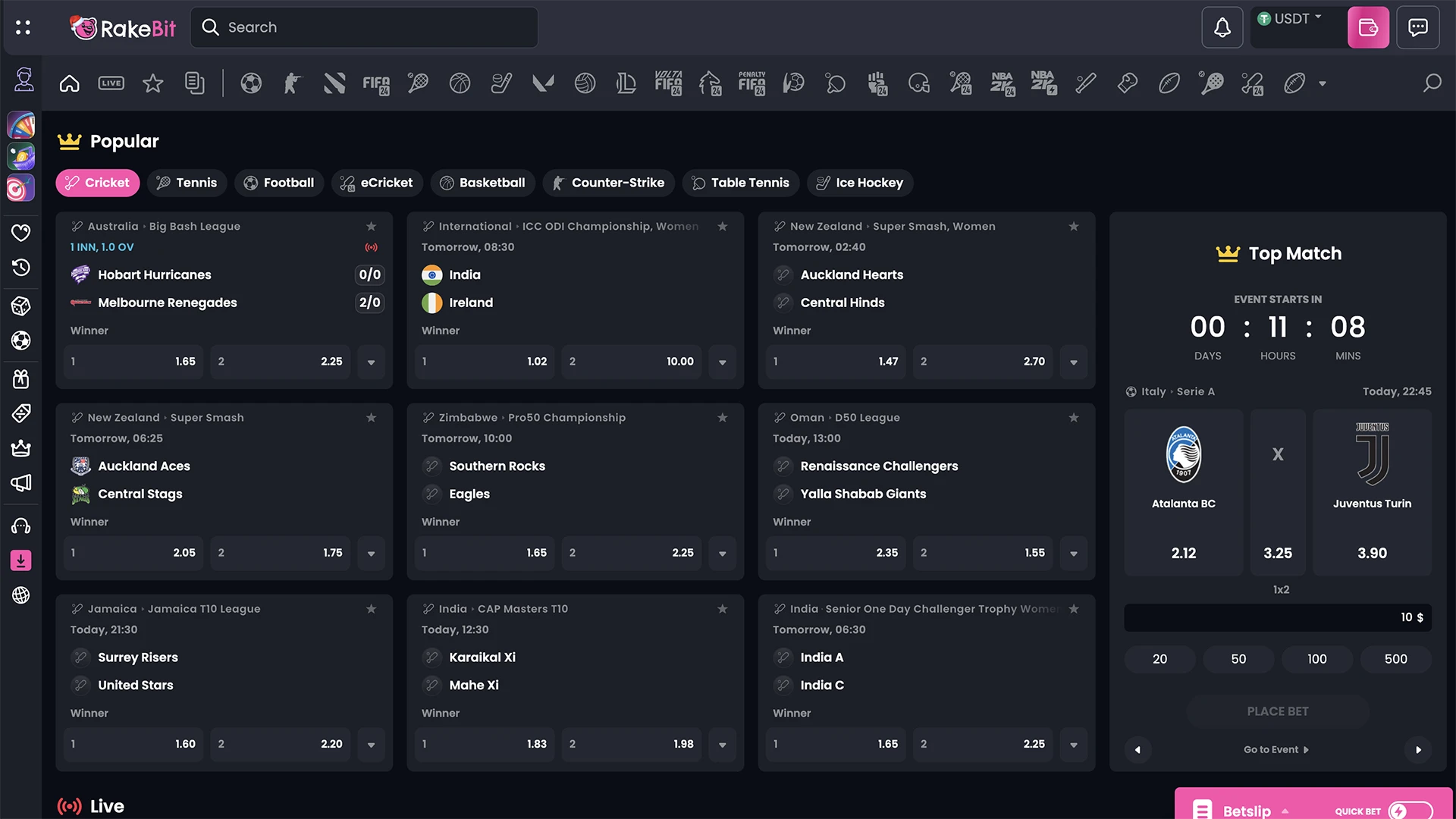Select football soccer ball sport icon
1456x819 pixels.
click(x=251, y=83)
